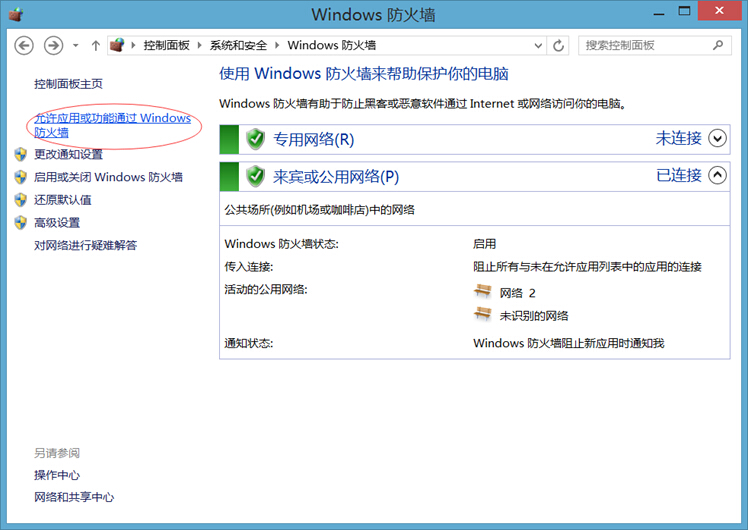
Task: Click Windows 防火墙 breadcrumb segment
Action: 332,45
